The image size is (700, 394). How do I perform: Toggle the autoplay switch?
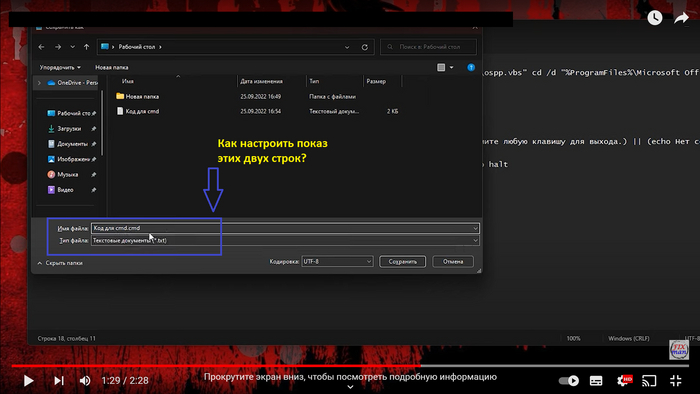(569, 381)
